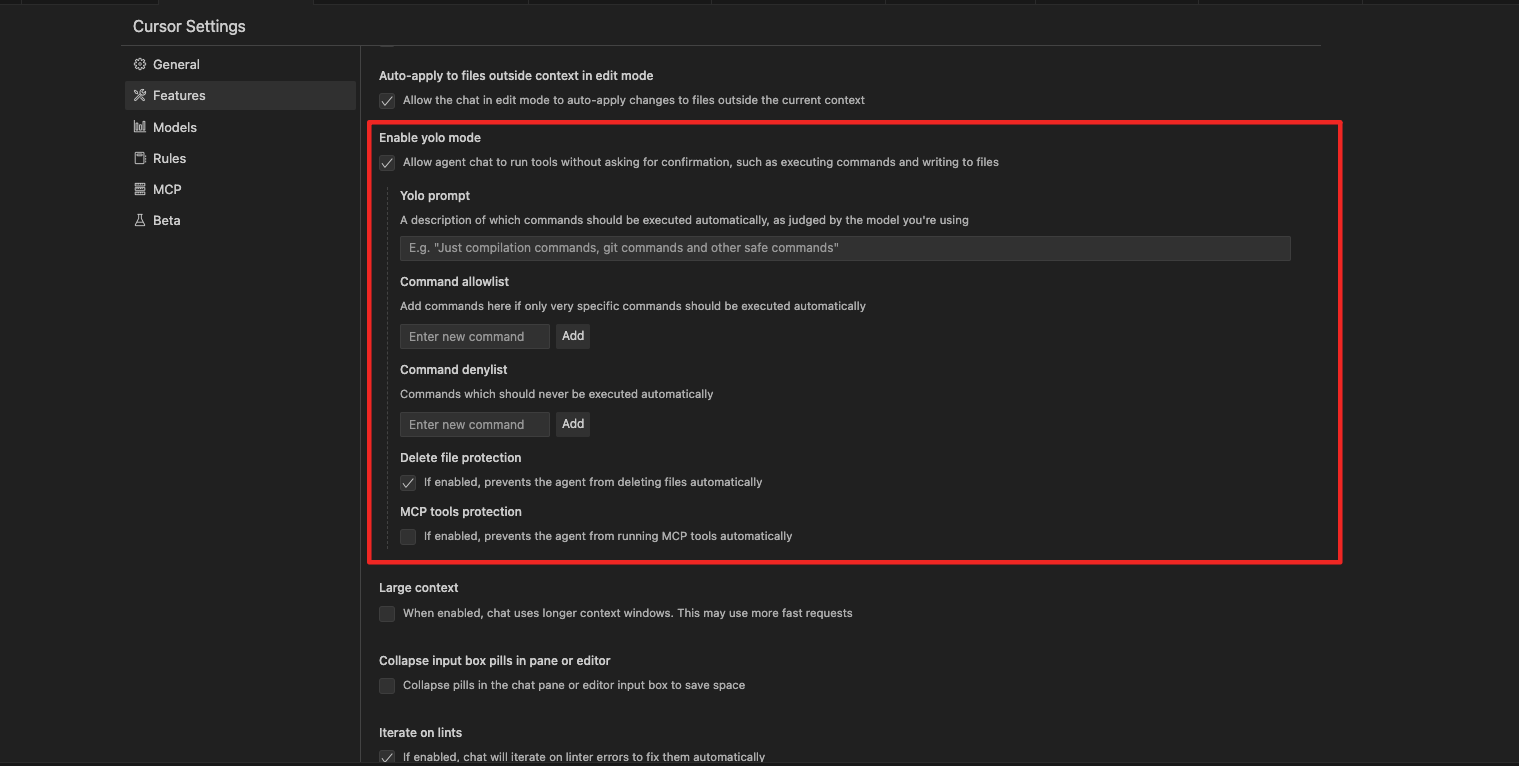This screenshot has width=1519, height=766.
Task: Open the Rules settings page
Action: [x=169, y=158]
